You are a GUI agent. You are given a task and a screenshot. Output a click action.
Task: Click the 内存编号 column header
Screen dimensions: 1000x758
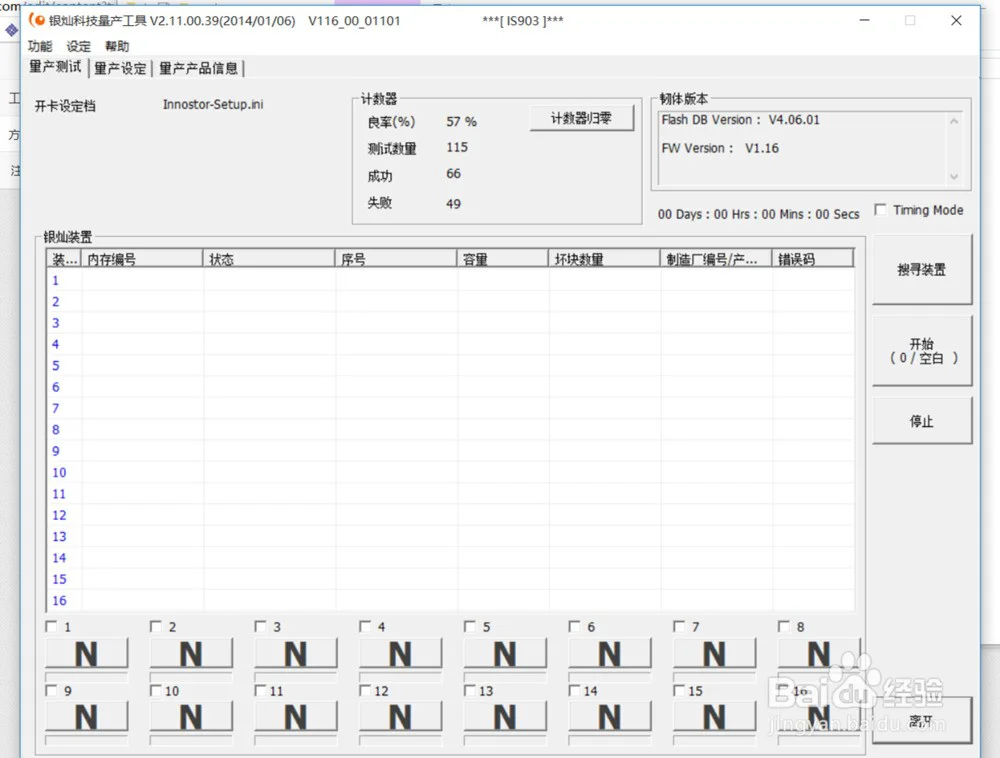pos(142,259)
